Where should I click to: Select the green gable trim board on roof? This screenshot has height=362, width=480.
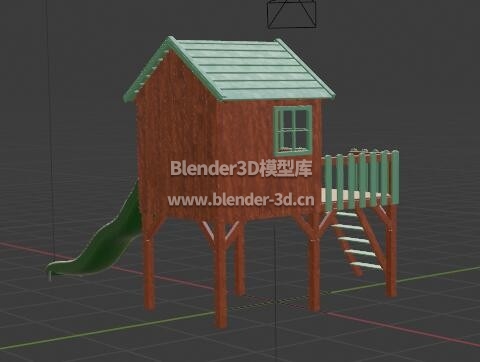click(x=148, y=69)
